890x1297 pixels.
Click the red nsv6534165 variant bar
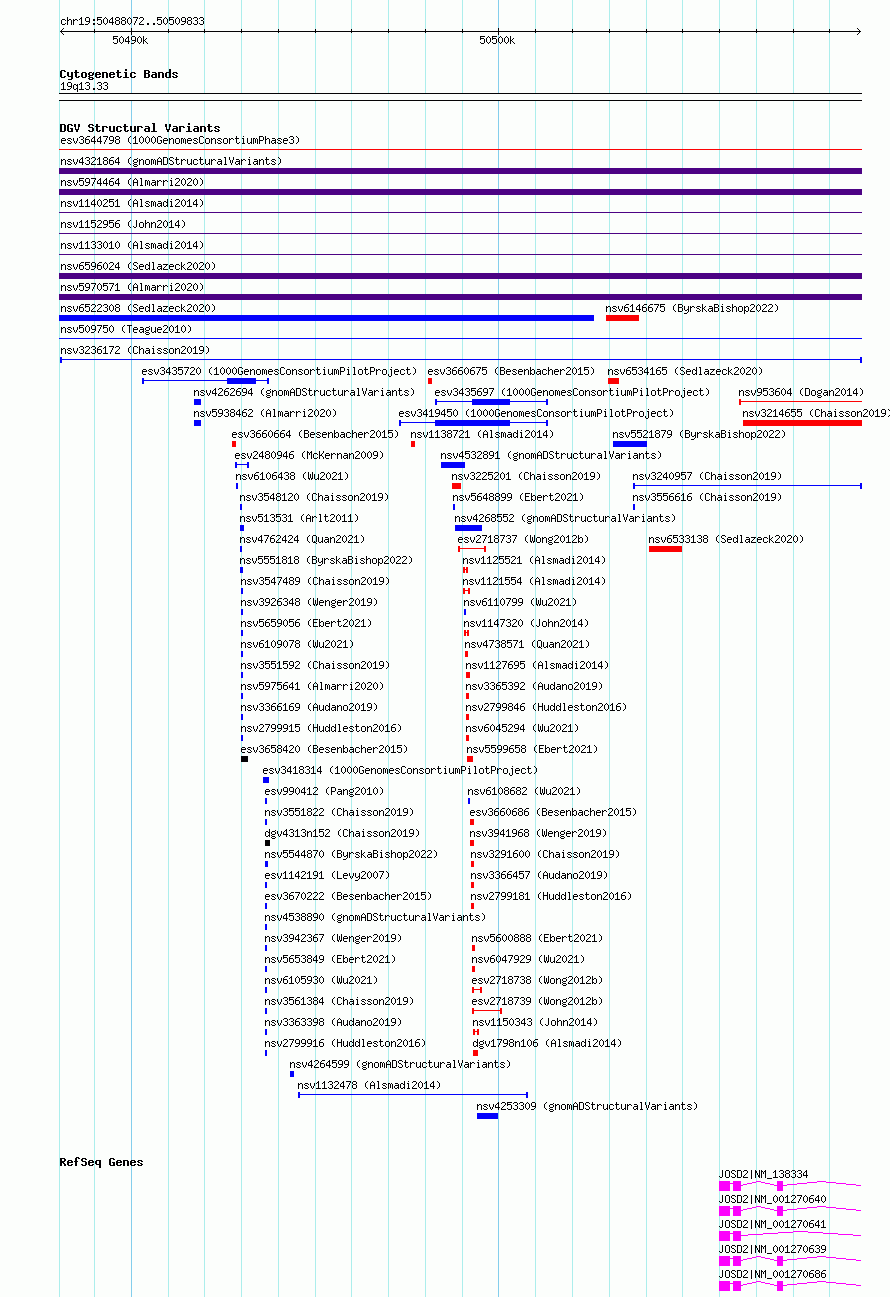pos(613,381)
